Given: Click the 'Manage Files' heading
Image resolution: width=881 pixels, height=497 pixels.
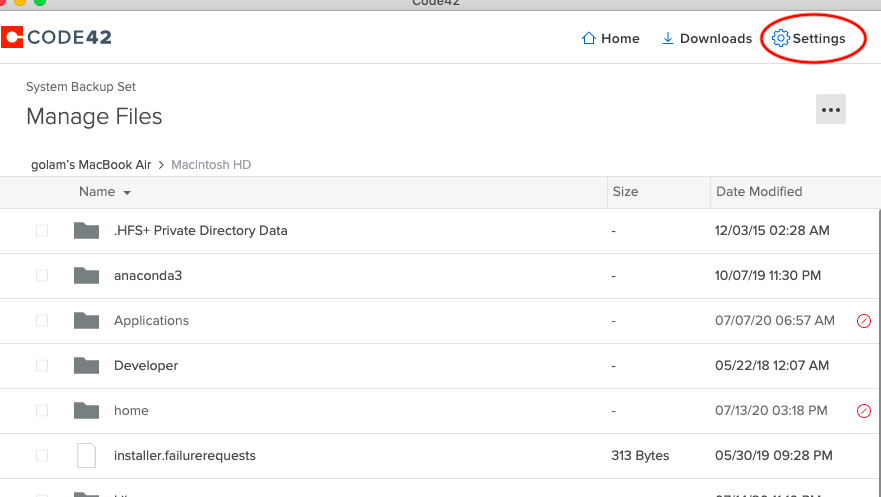Looking at the screenshot, I should click(94, 116).
